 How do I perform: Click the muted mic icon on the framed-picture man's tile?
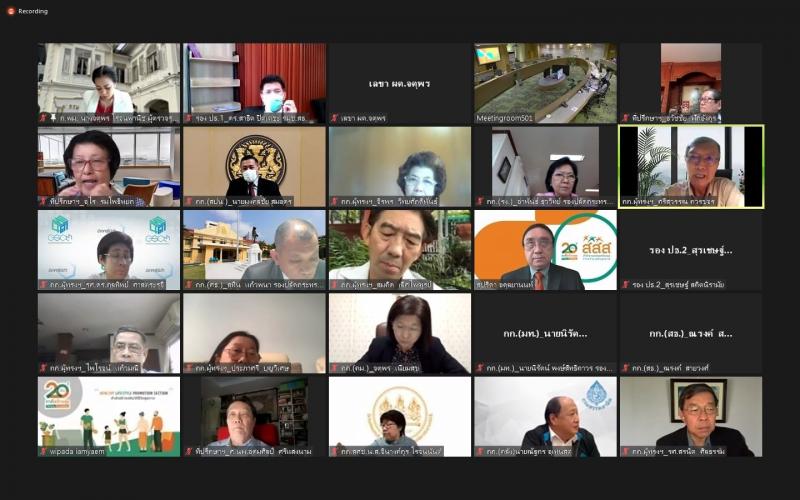tap(626, 452)
